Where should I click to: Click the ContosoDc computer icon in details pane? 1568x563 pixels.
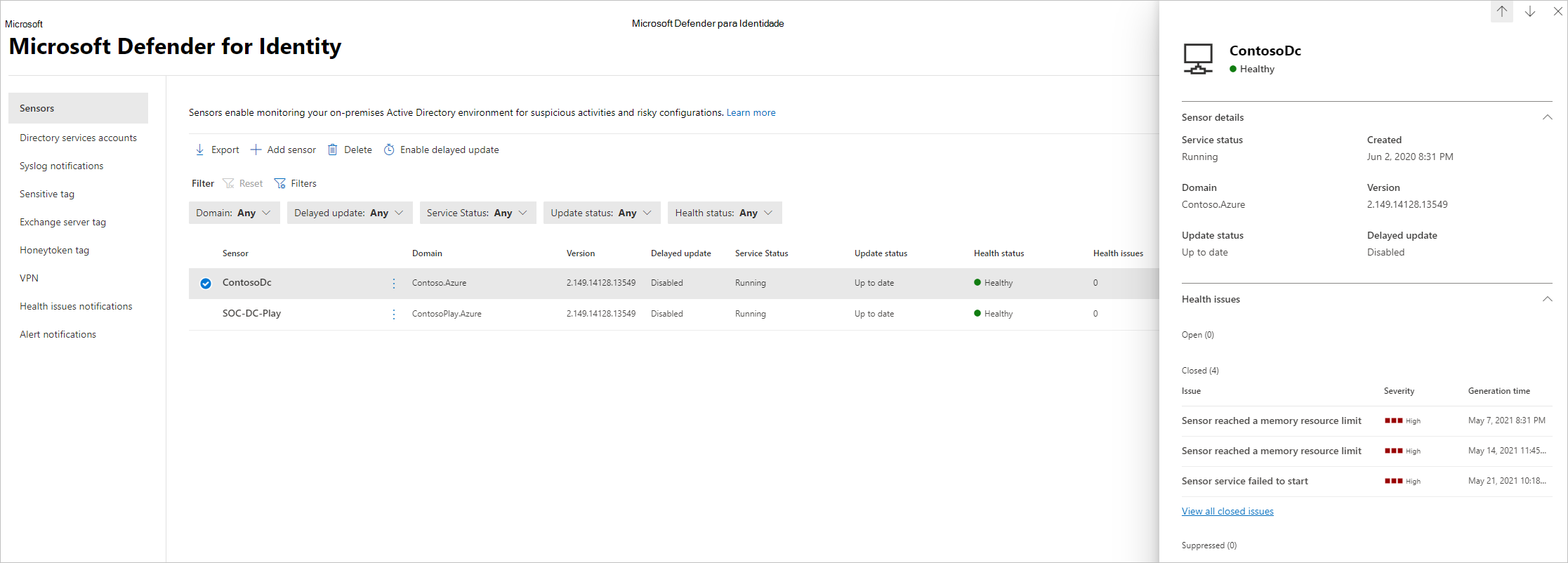1198,58
